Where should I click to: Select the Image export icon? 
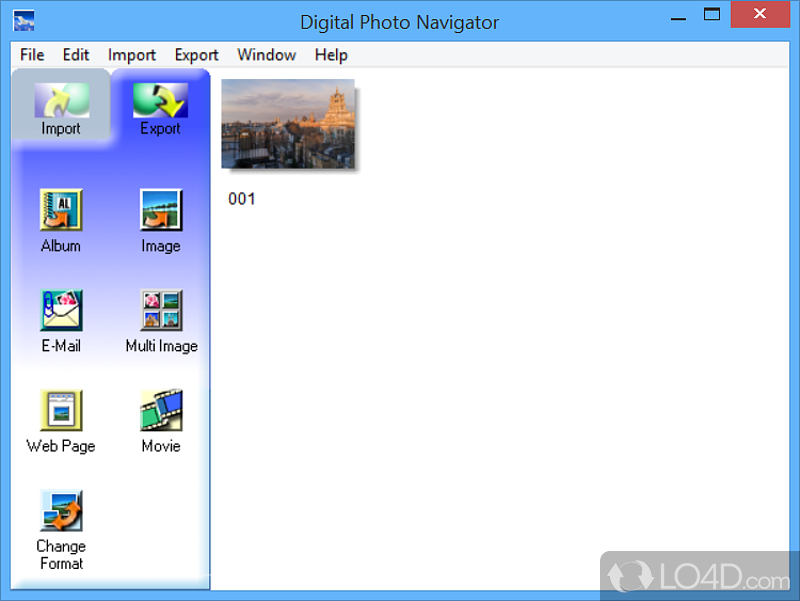coord(160,211)
